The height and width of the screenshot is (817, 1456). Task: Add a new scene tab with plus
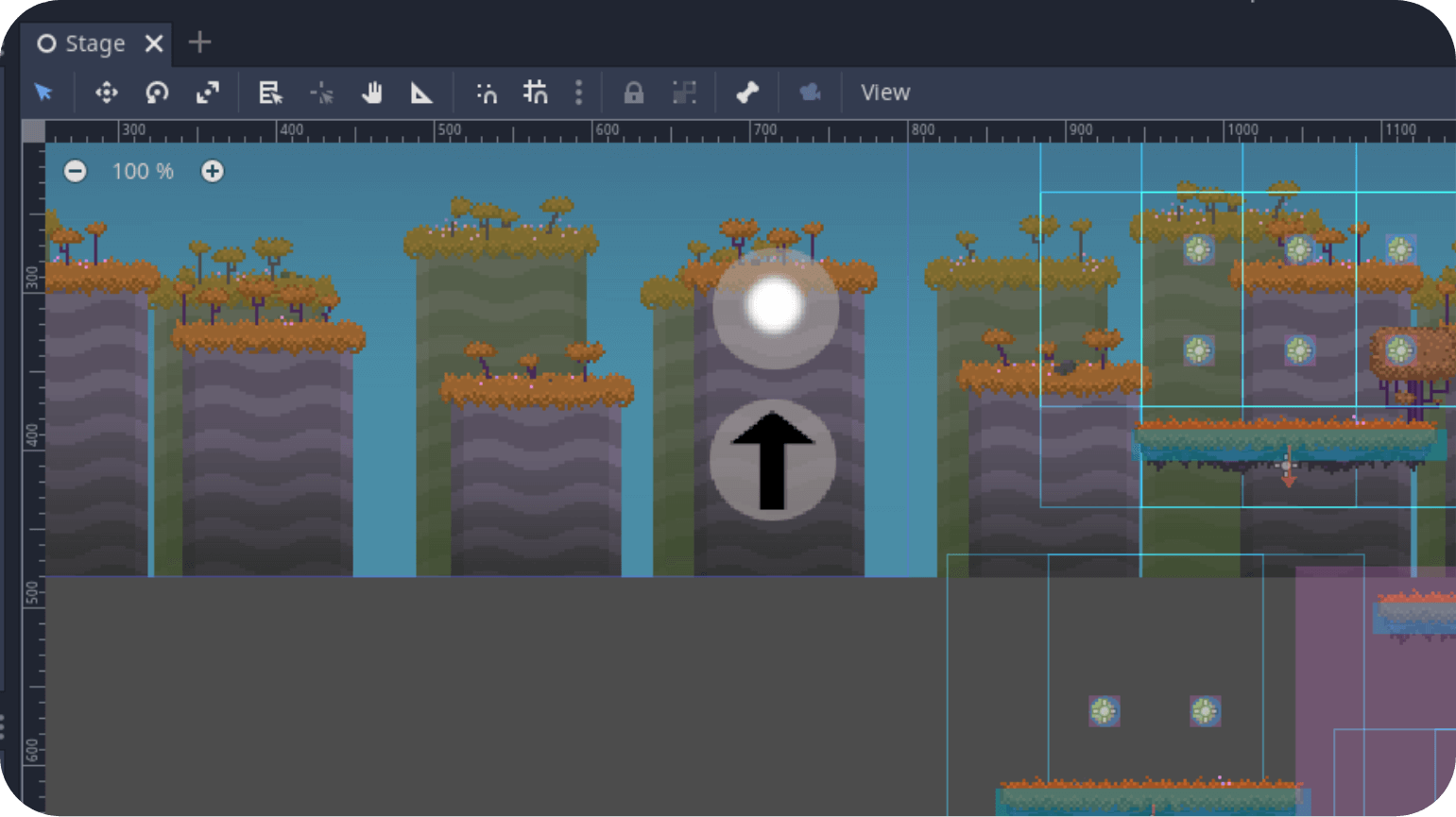coord(199,43)
